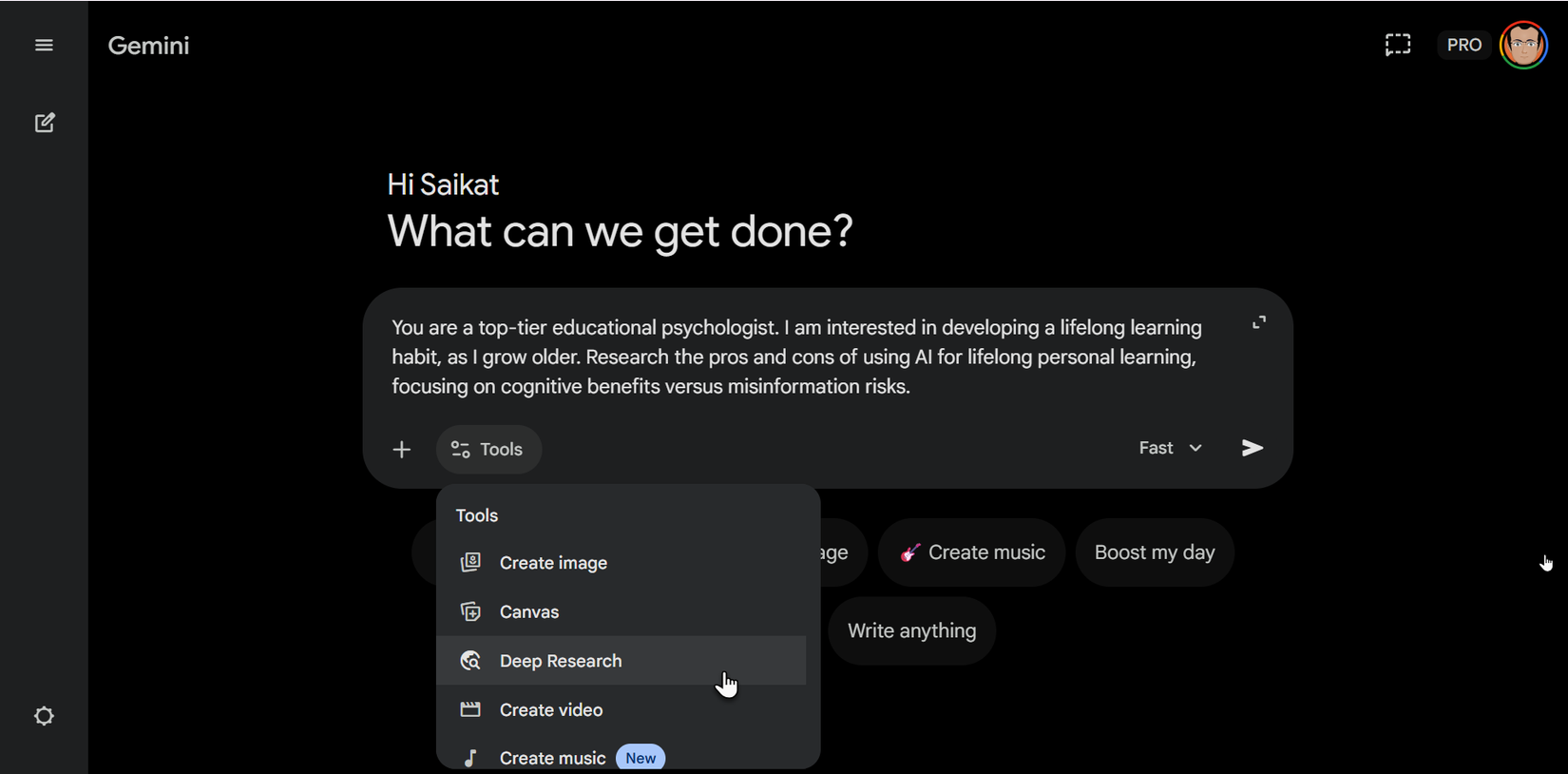Image resolution: width=1568 pixels, height=774 pixels.
Task: Click the plus icon to add files
Action: [x=402, y=450]
